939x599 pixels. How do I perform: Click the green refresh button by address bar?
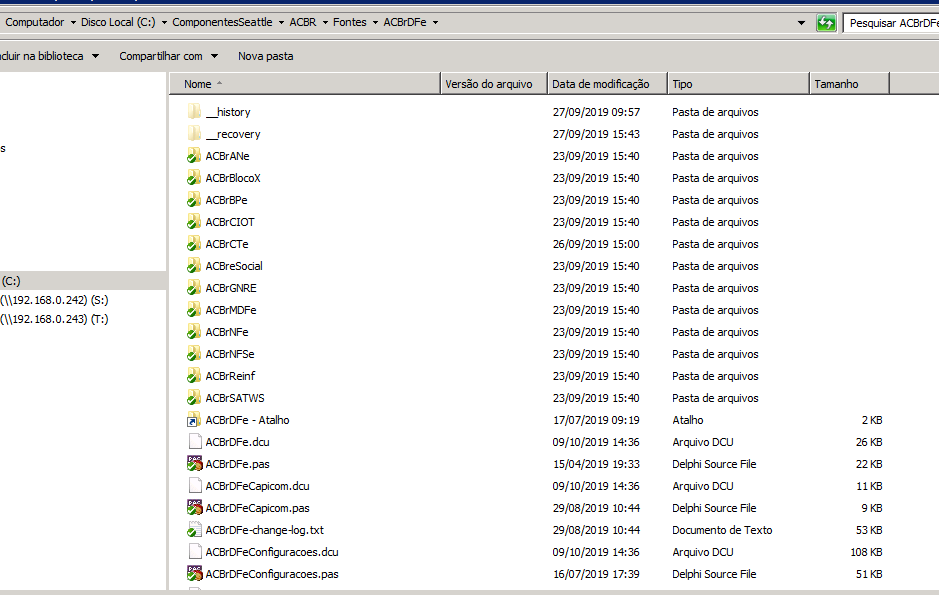point(826,23)
